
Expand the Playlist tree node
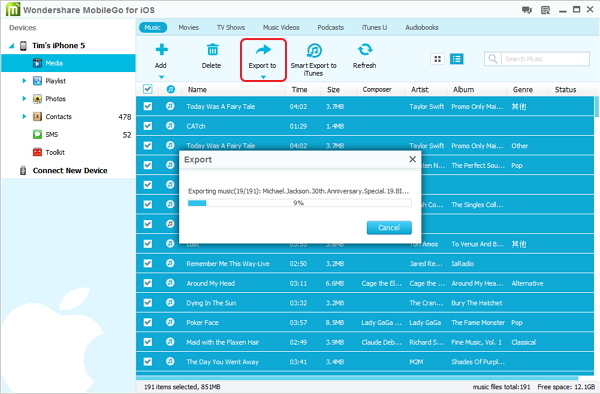pos(24,81)
